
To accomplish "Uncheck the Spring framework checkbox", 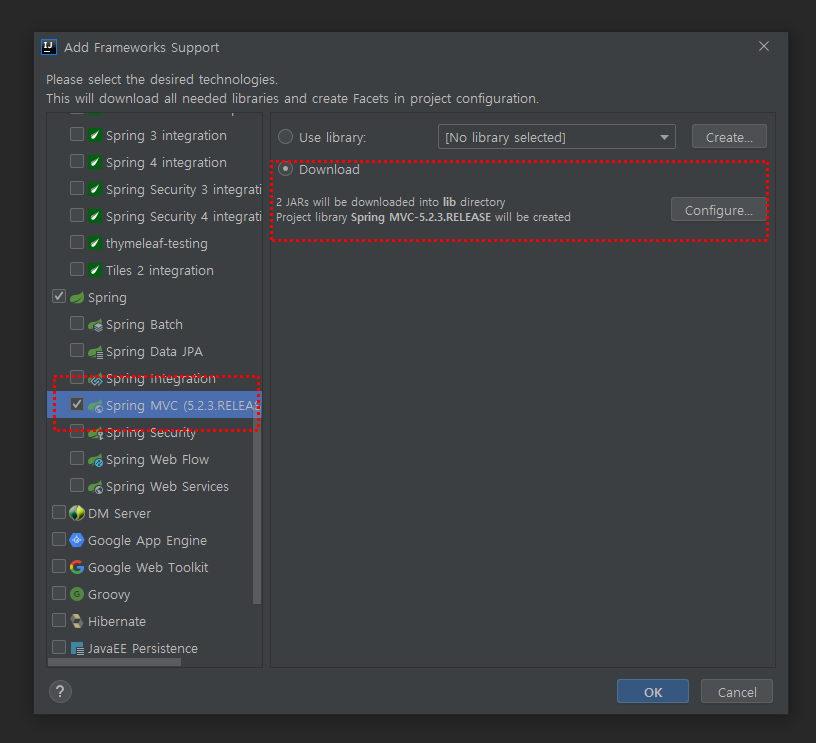I will [59, 297].
